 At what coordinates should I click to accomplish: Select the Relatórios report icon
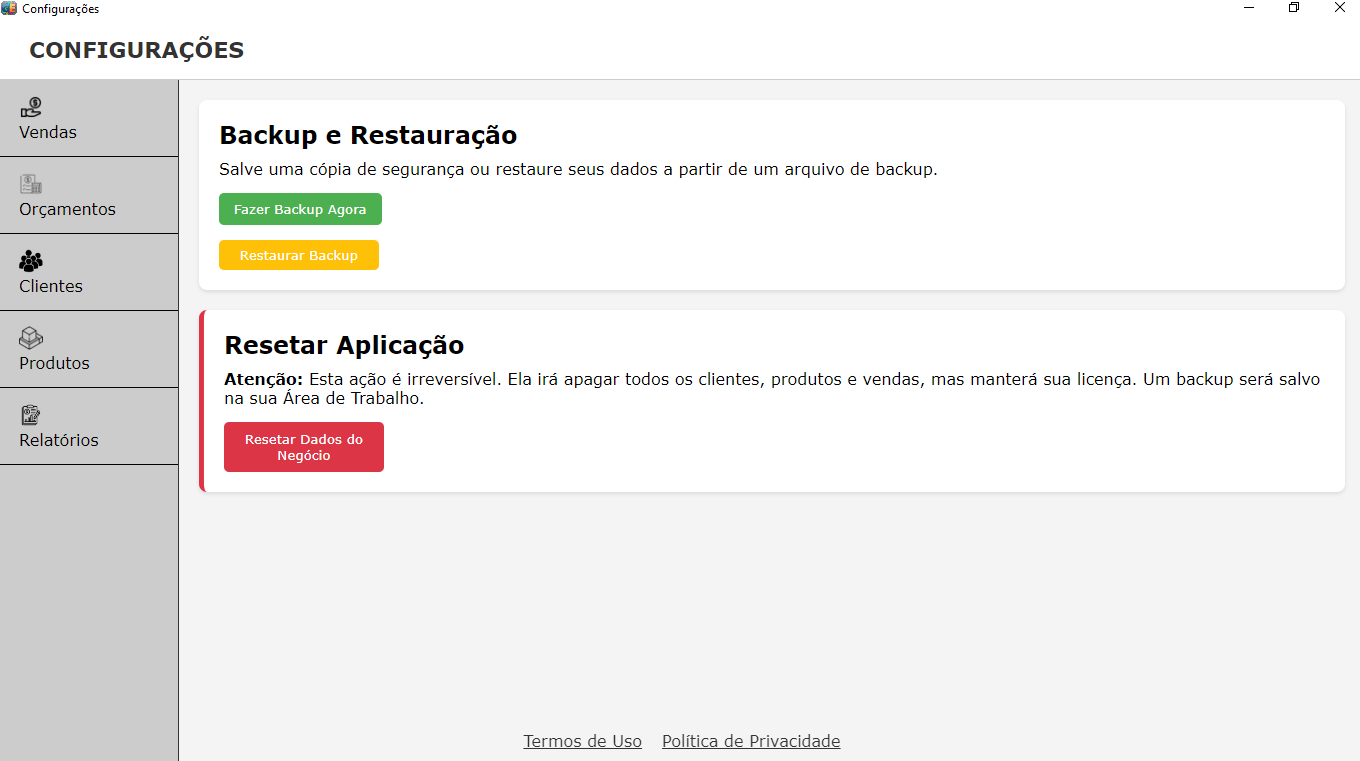click(x=30, y=415)
